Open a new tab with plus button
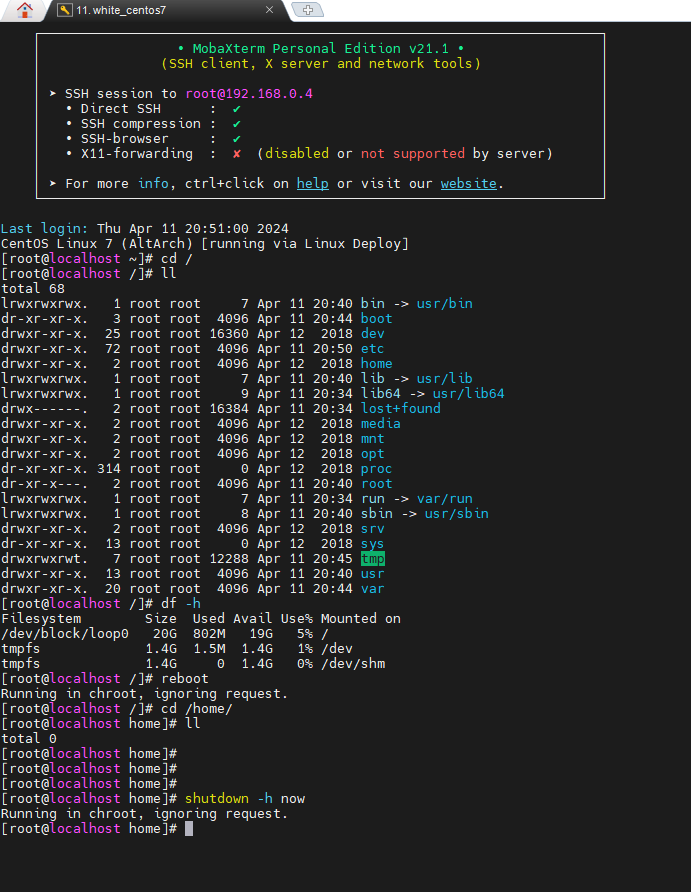 point(308,10)
